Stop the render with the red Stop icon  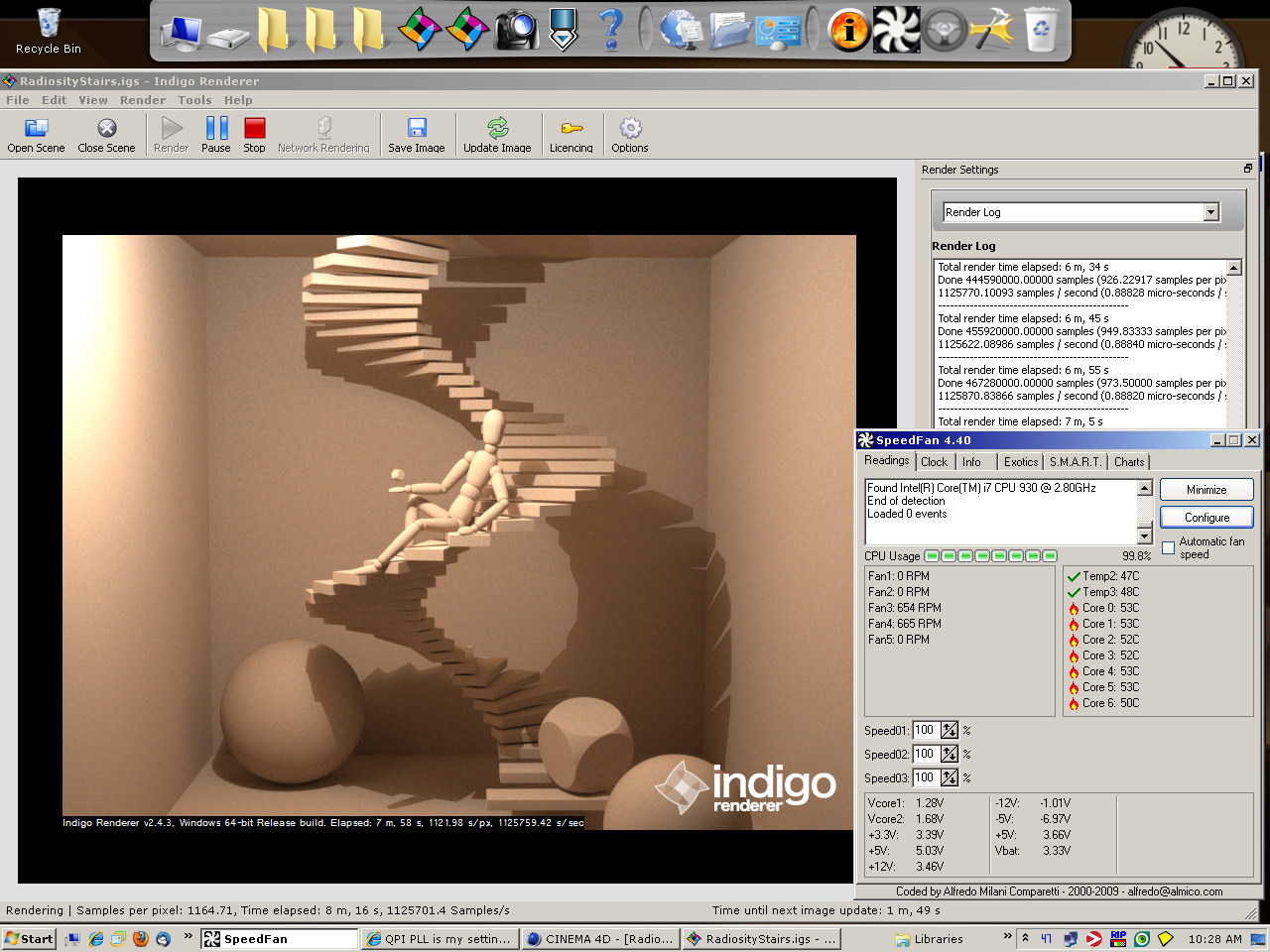click(x=255, y=128)
